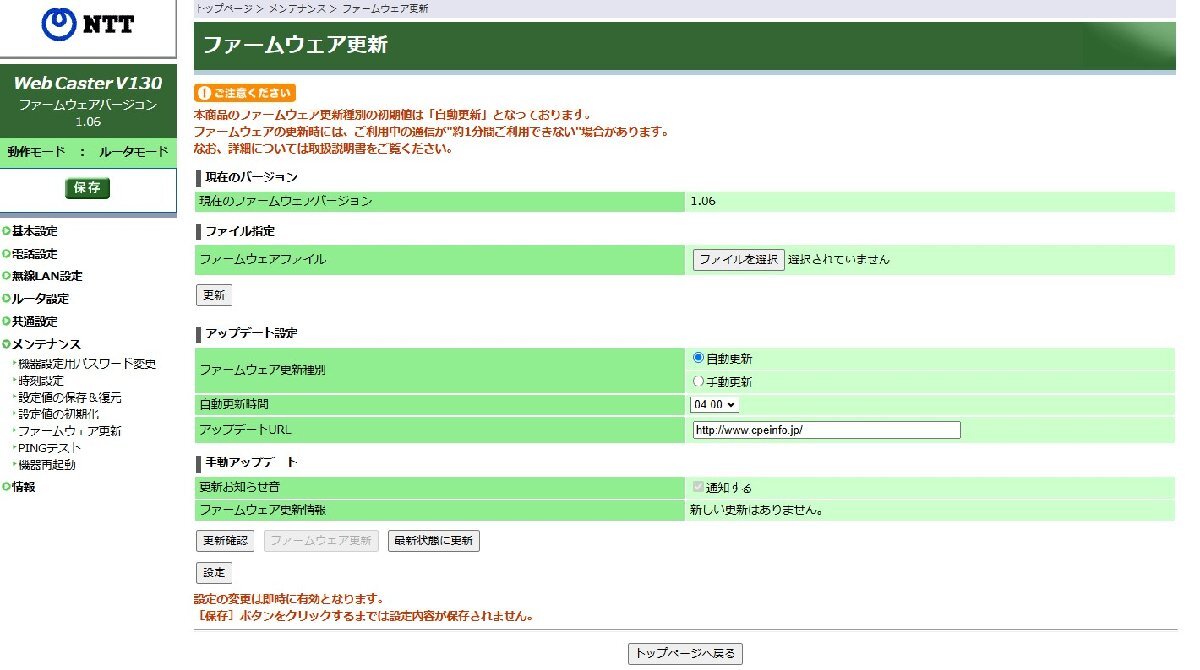Click the 保存 save button
This screenshot has height=670, width=1200.
88,188
